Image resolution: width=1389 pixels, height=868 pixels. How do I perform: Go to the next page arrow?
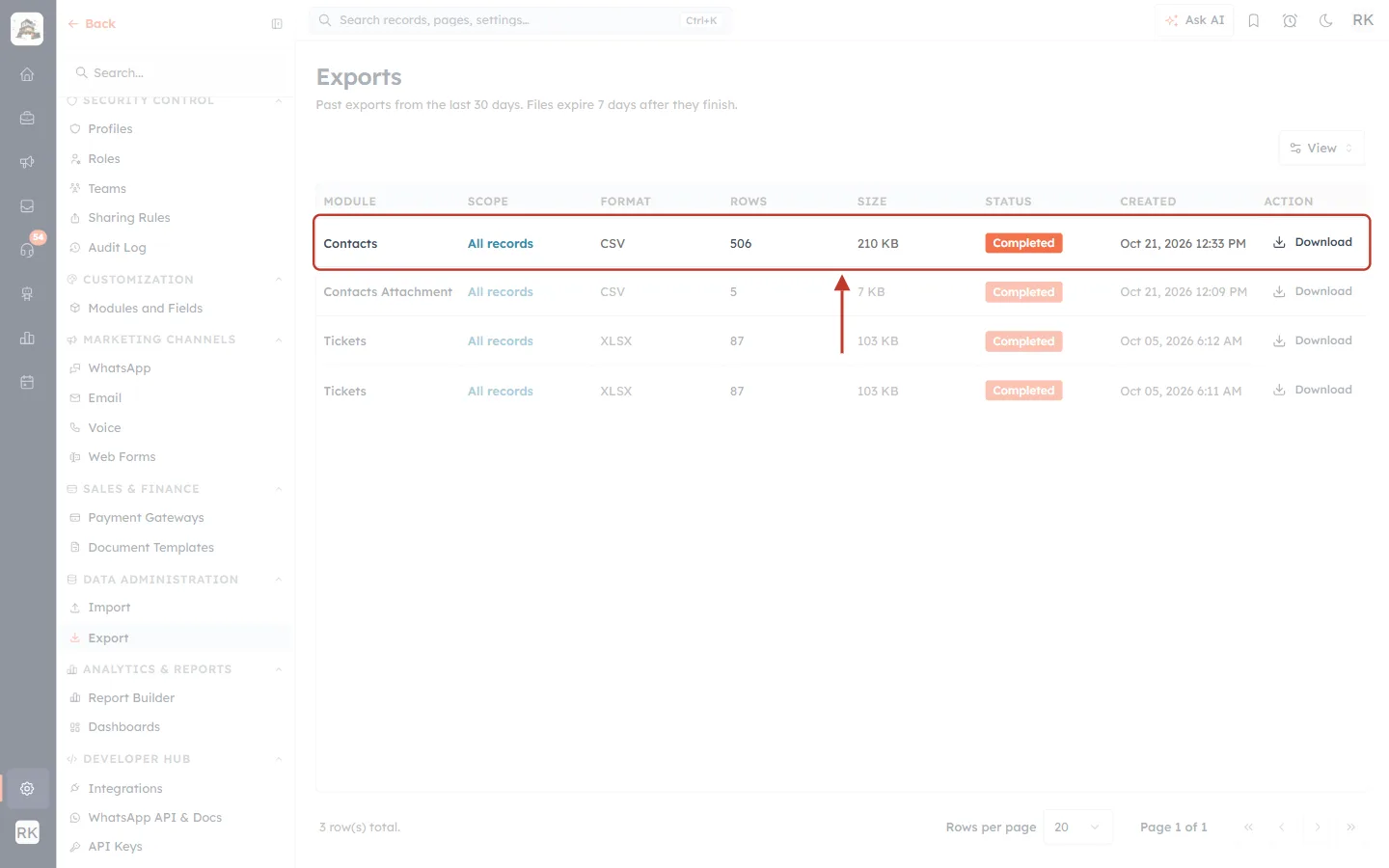pos(1318,827)
